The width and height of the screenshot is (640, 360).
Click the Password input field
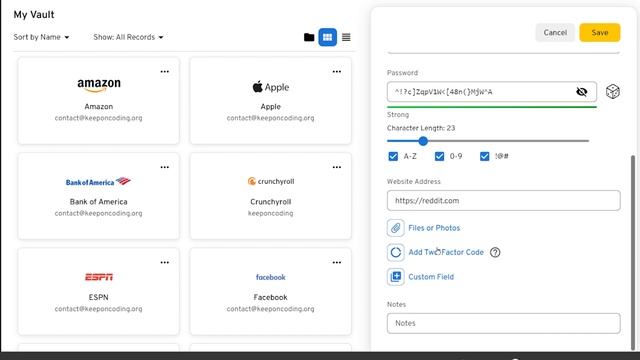pos(492,92)
